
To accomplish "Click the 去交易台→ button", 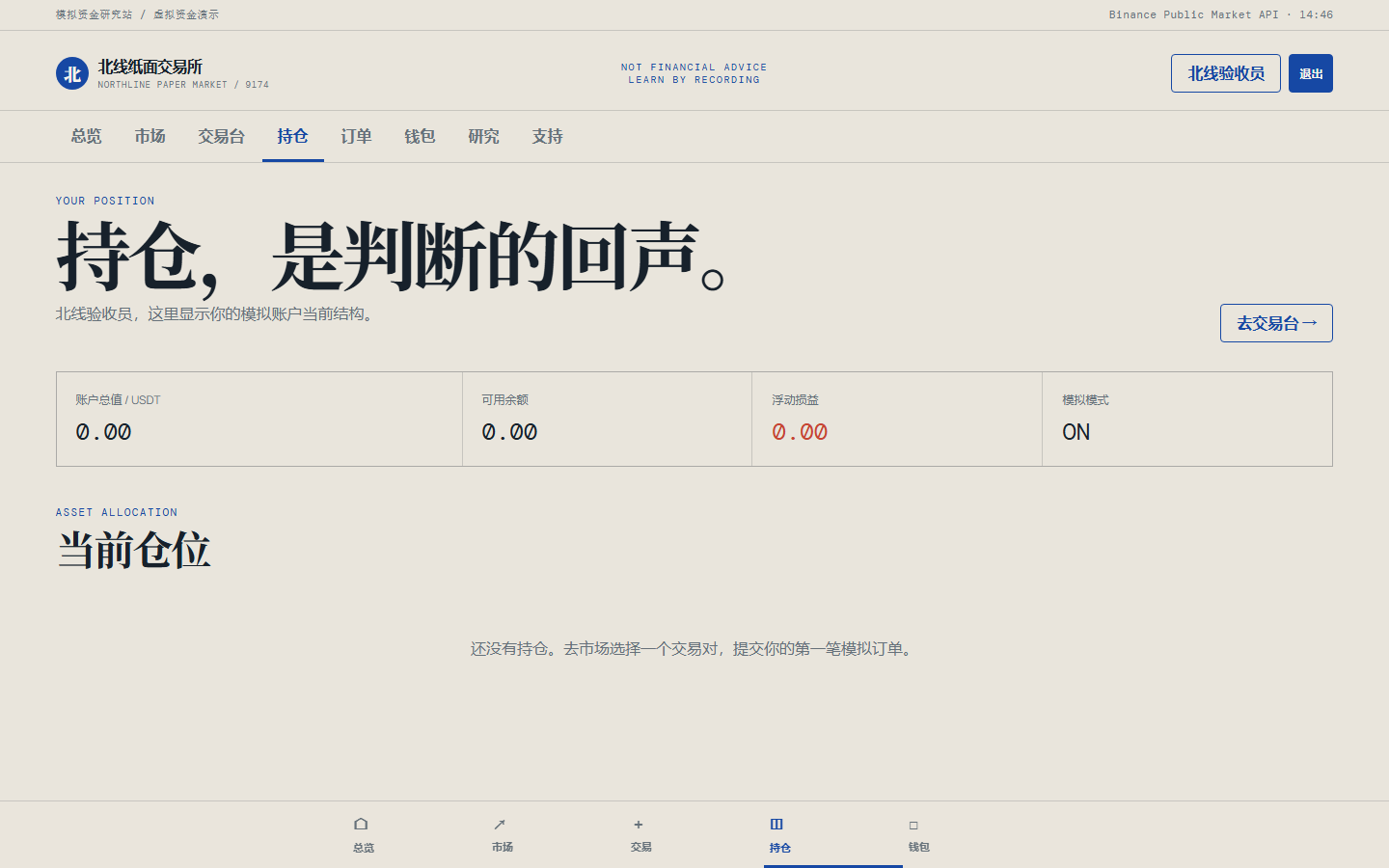I will coord(1276,323).
